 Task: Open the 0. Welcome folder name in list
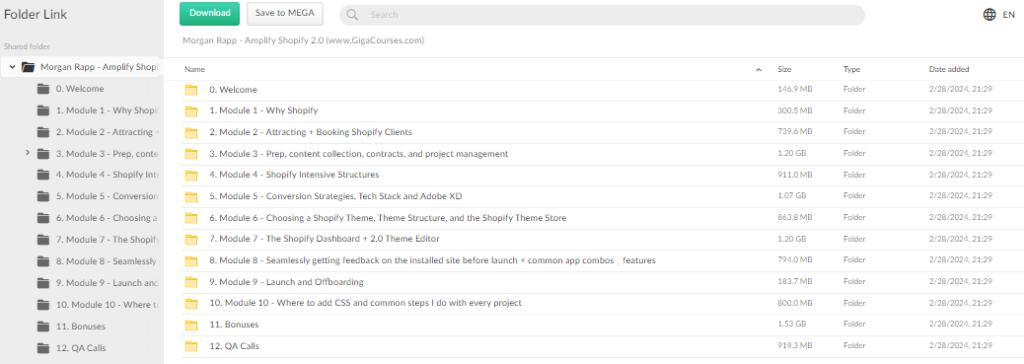coord(233,90)
